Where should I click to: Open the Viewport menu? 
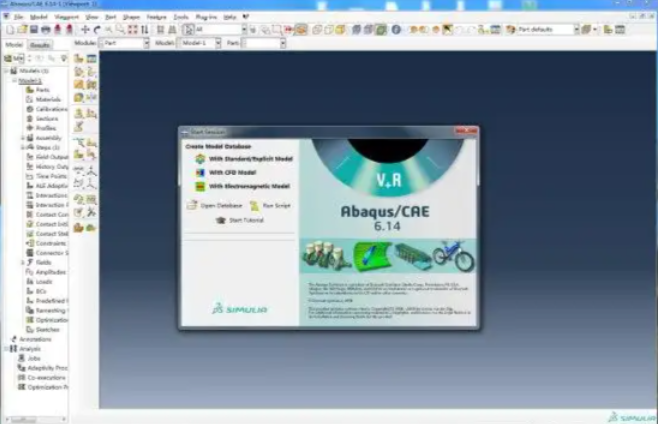click(x=67, y=17)
